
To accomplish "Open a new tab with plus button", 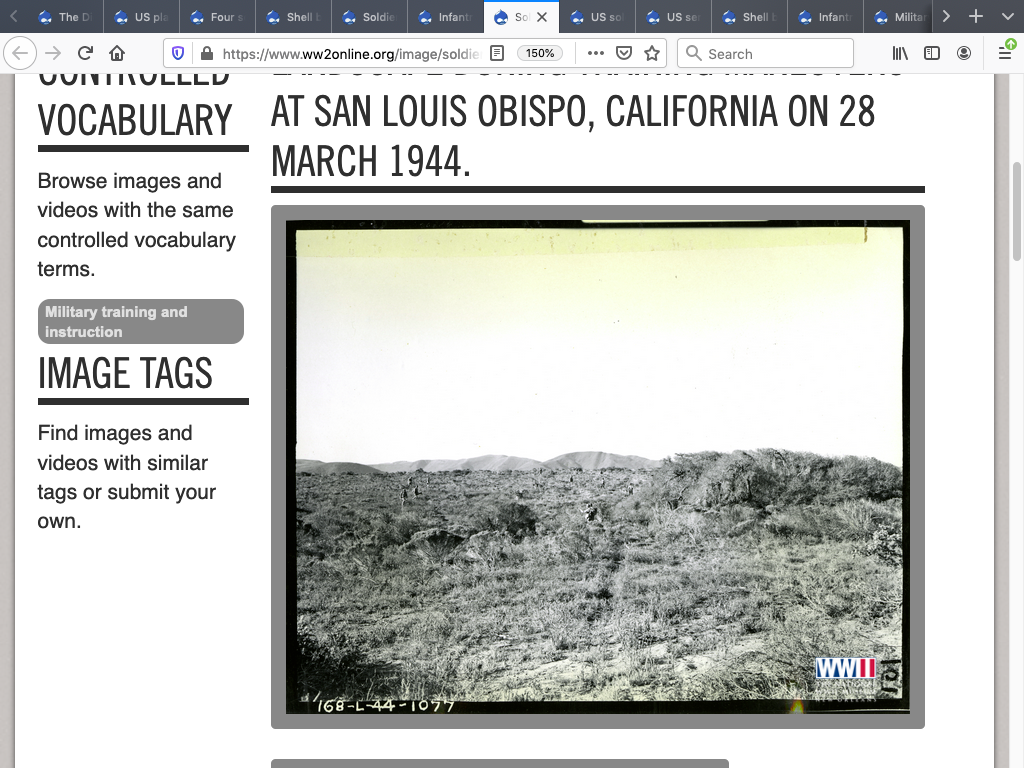I will [x=977, y=17].
